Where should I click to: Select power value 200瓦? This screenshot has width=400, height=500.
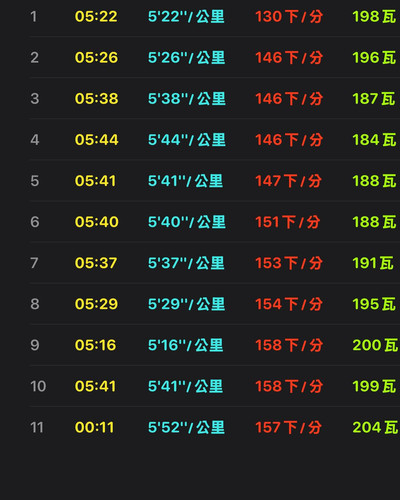pyautogui.click(x=375, y=345)
